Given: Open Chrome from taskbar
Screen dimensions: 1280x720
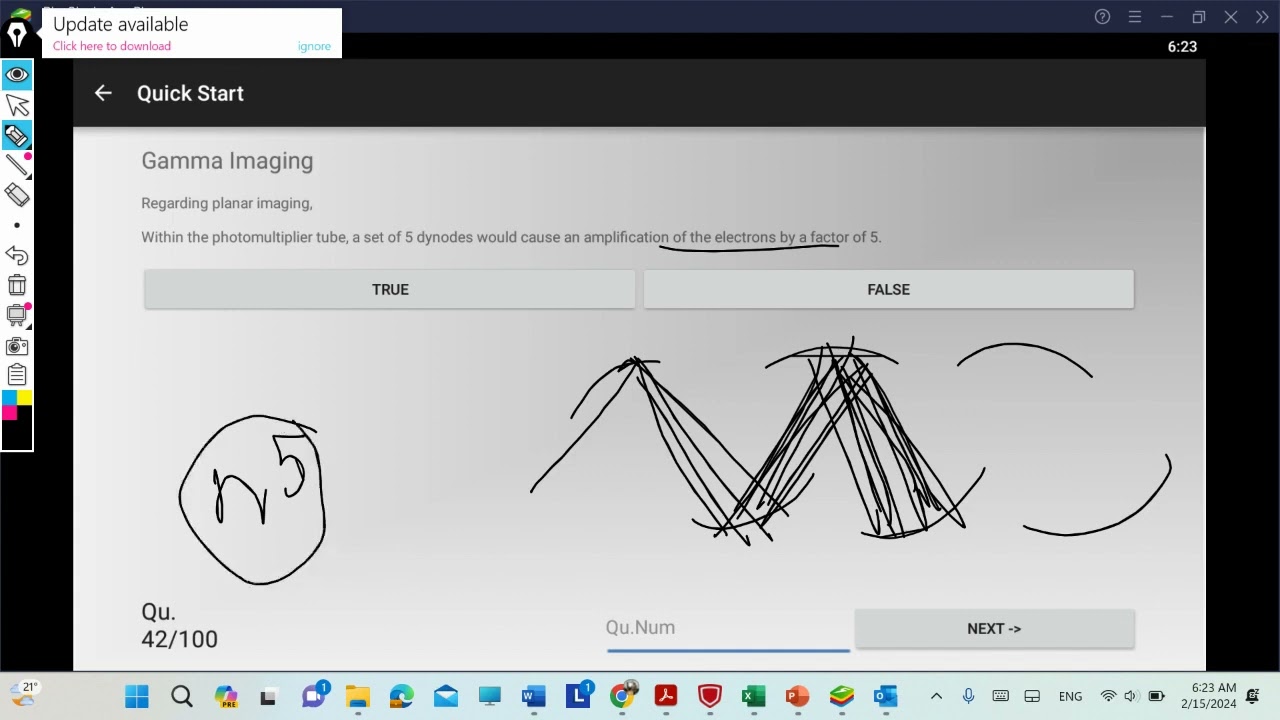Looking at the screenshot, I should coord(622,696).
